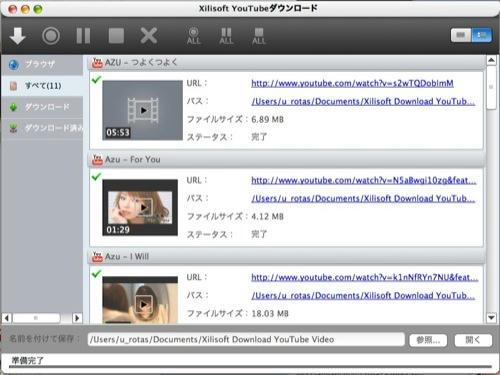Image resolution: width=500 pixels, height=375 pixels.
Task: Open the ブラウザ sidebar item
Action: 42,65
